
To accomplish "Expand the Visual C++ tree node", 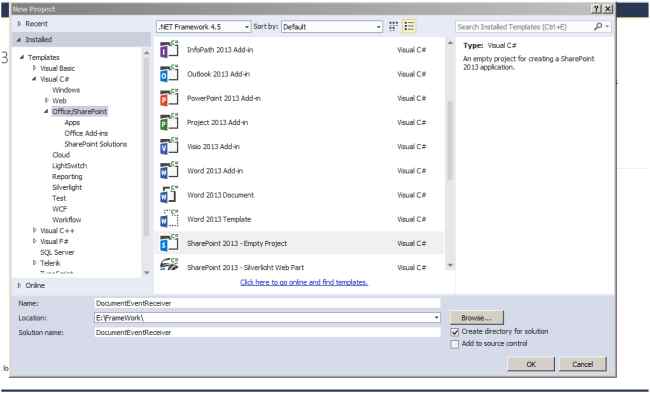I will 35,230.
